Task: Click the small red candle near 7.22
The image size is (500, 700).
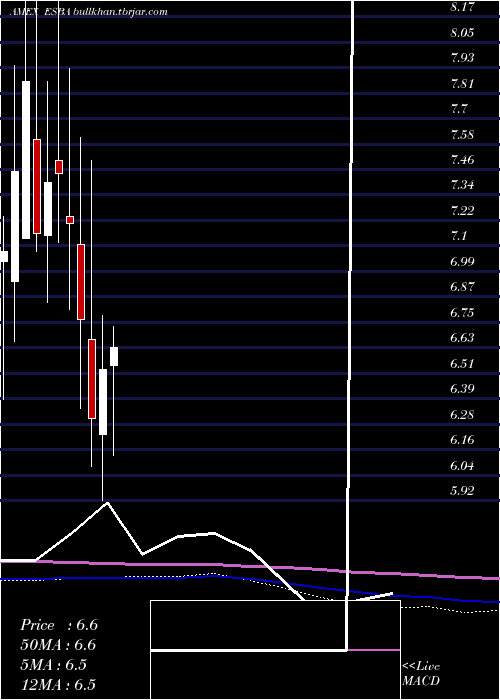Action: [x=70, y=220]
